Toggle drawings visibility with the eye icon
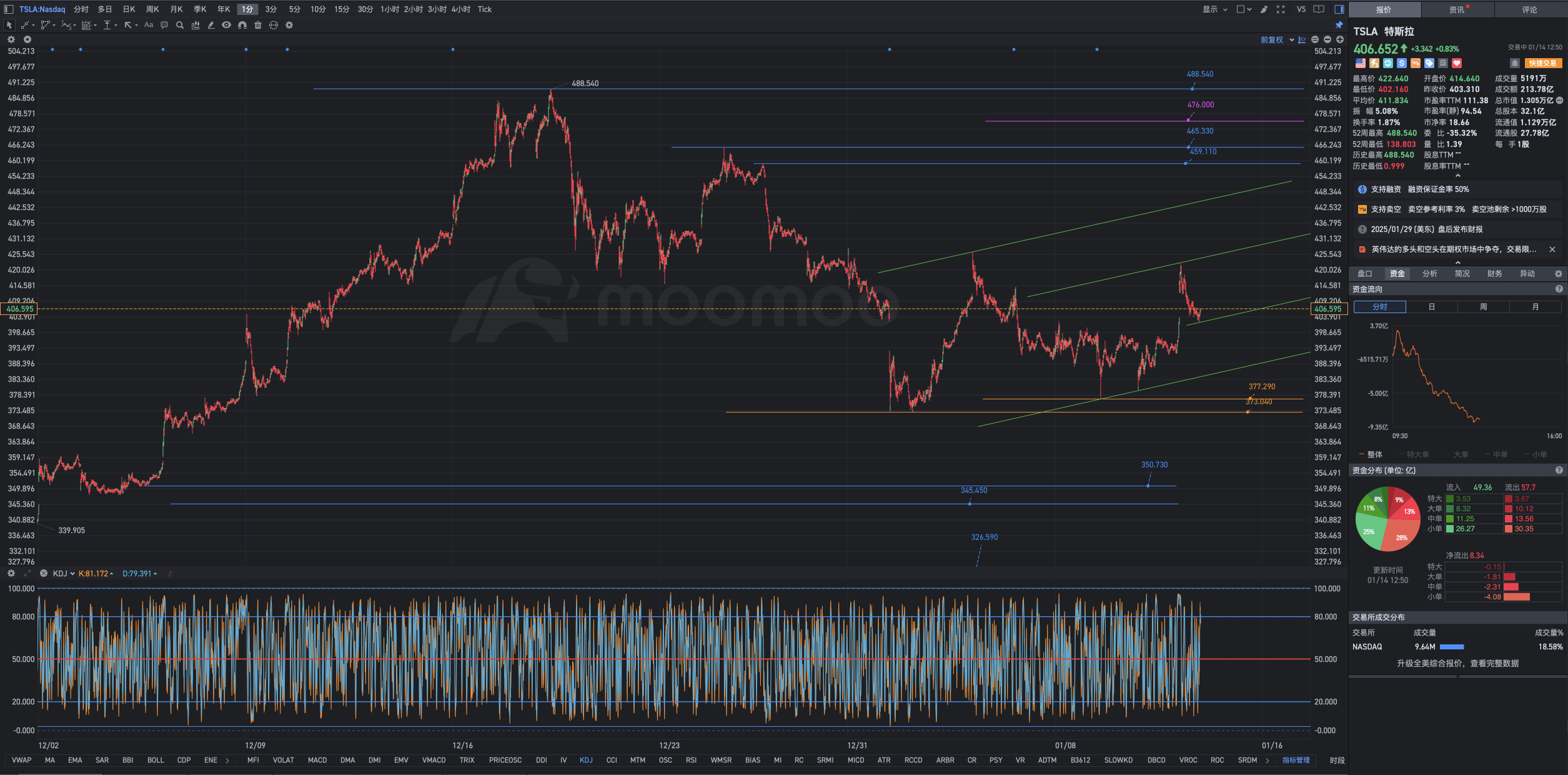 pos(226,25)
